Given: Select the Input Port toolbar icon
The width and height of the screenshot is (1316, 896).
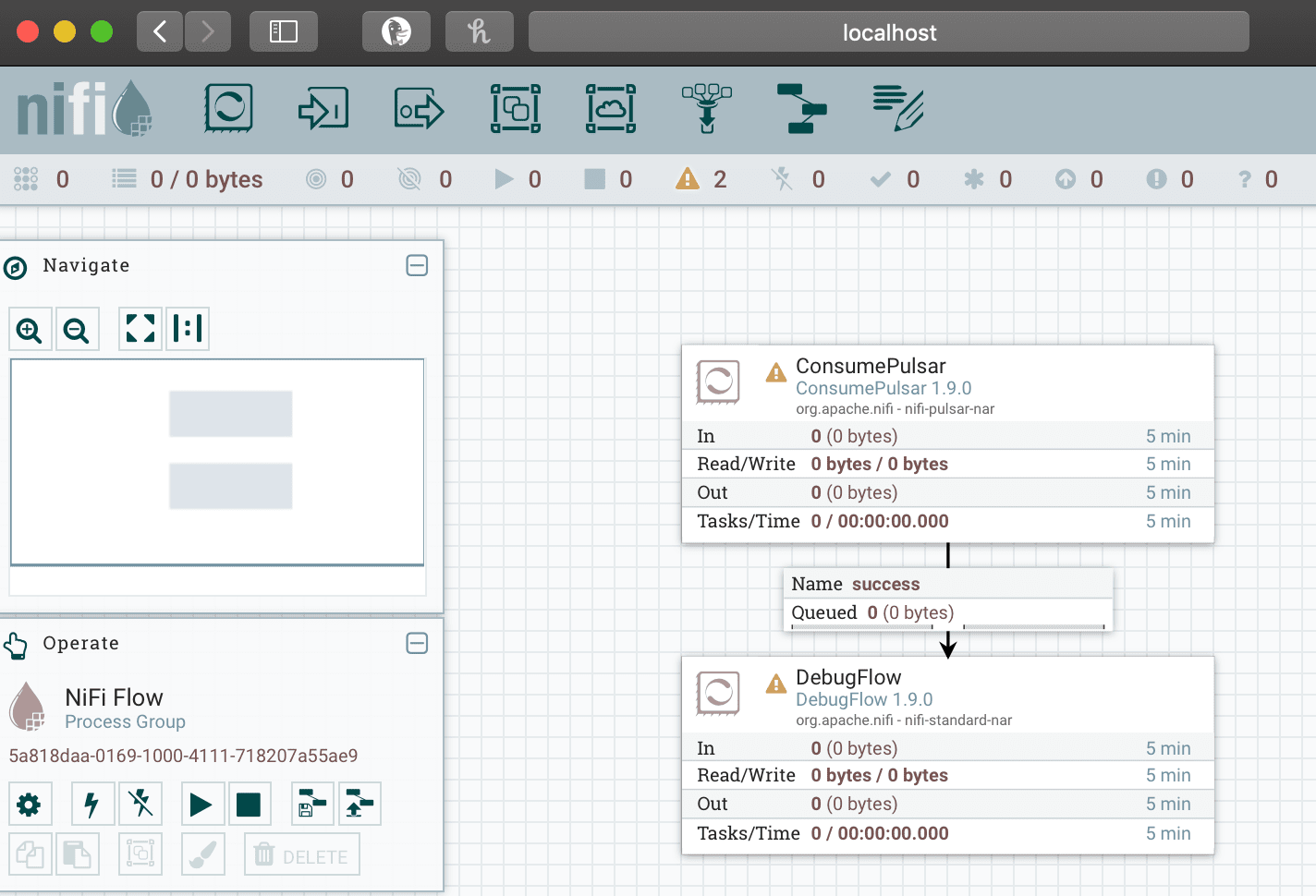Looking at the screenshot, I should coord(323,108).
